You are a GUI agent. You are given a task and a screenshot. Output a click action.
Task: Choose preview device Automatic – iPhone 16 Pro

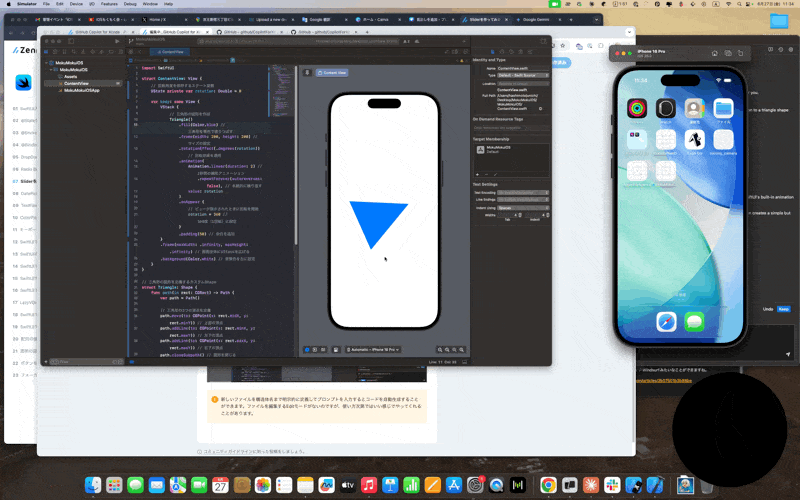[373, 349]
